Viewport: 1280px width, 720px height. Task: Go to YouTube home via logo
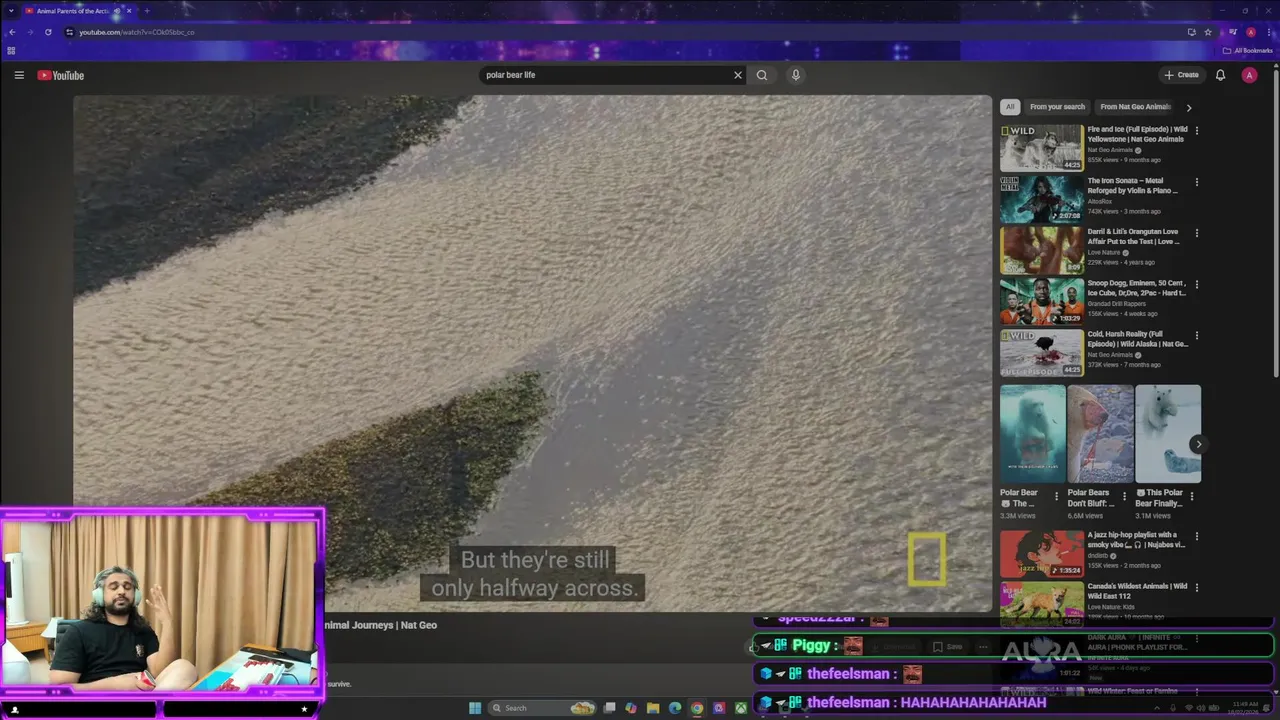[61, 75]
